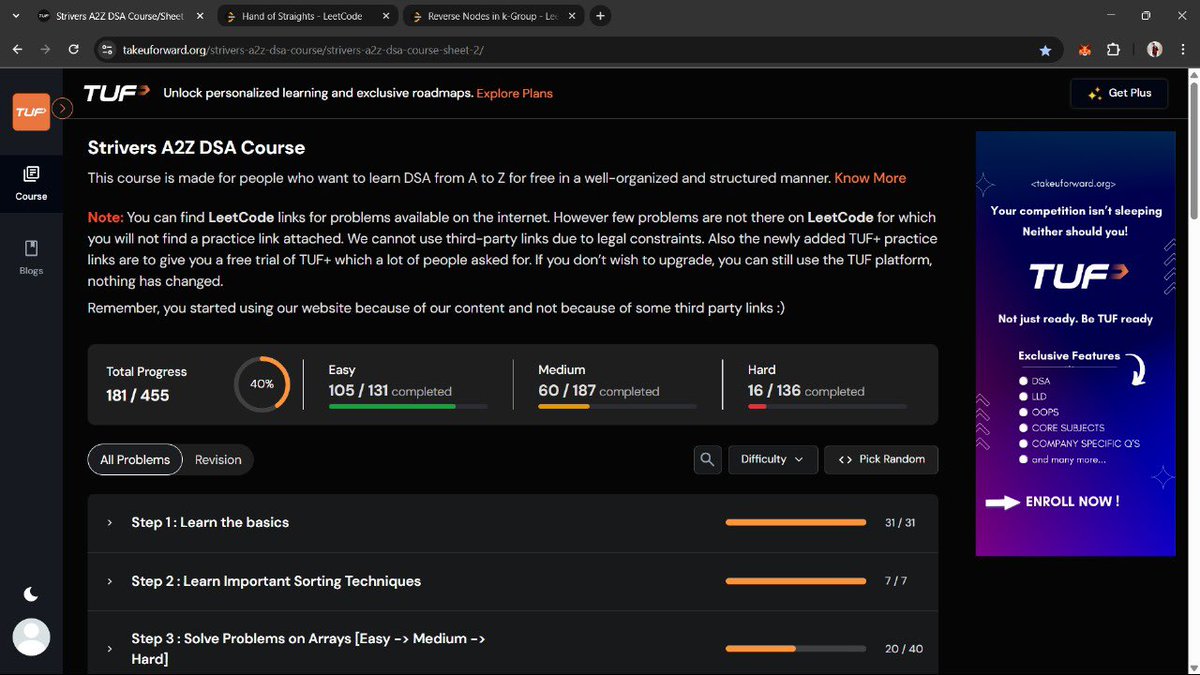Viewport: 1200px width, 675px height.
Task: Click the 31 / 31 count for Step 1
Action: 900,523
